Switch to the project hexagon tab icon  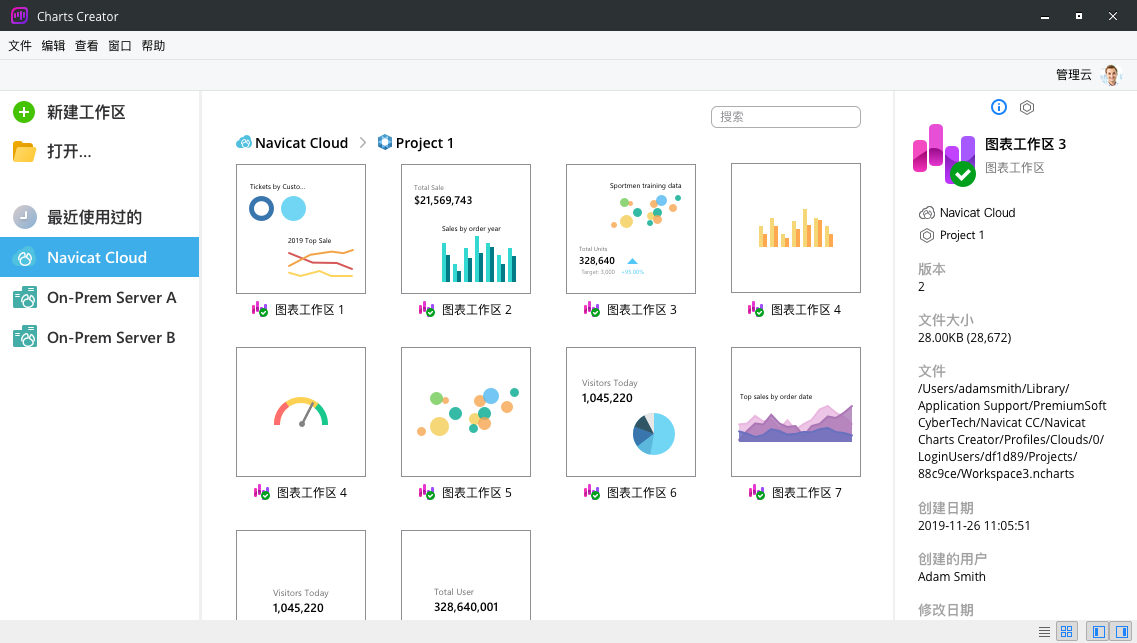click(x=1027, y=107)
